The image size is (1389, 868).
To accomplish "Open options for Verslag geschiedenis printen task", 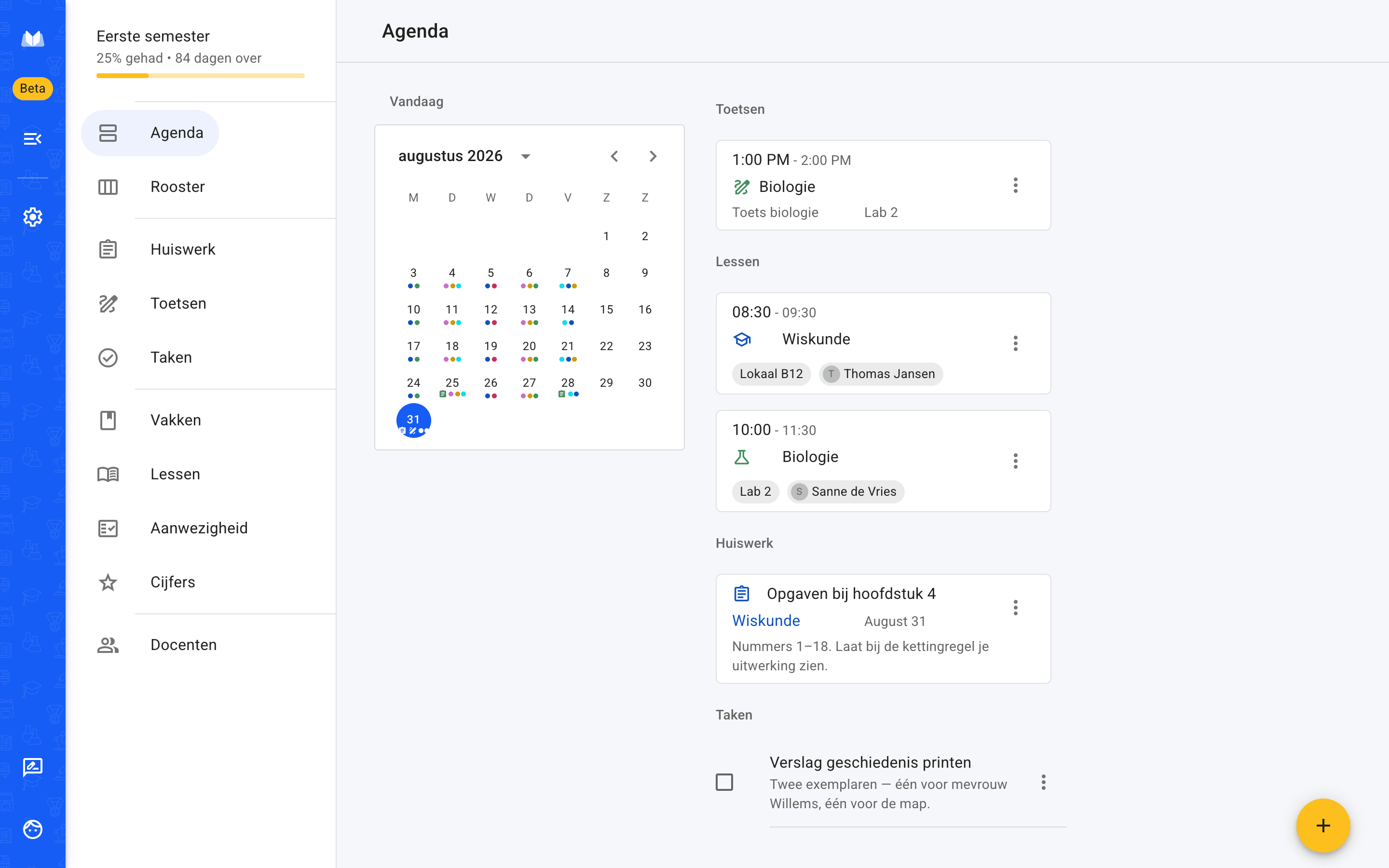I will click(x=1044, y=782).
